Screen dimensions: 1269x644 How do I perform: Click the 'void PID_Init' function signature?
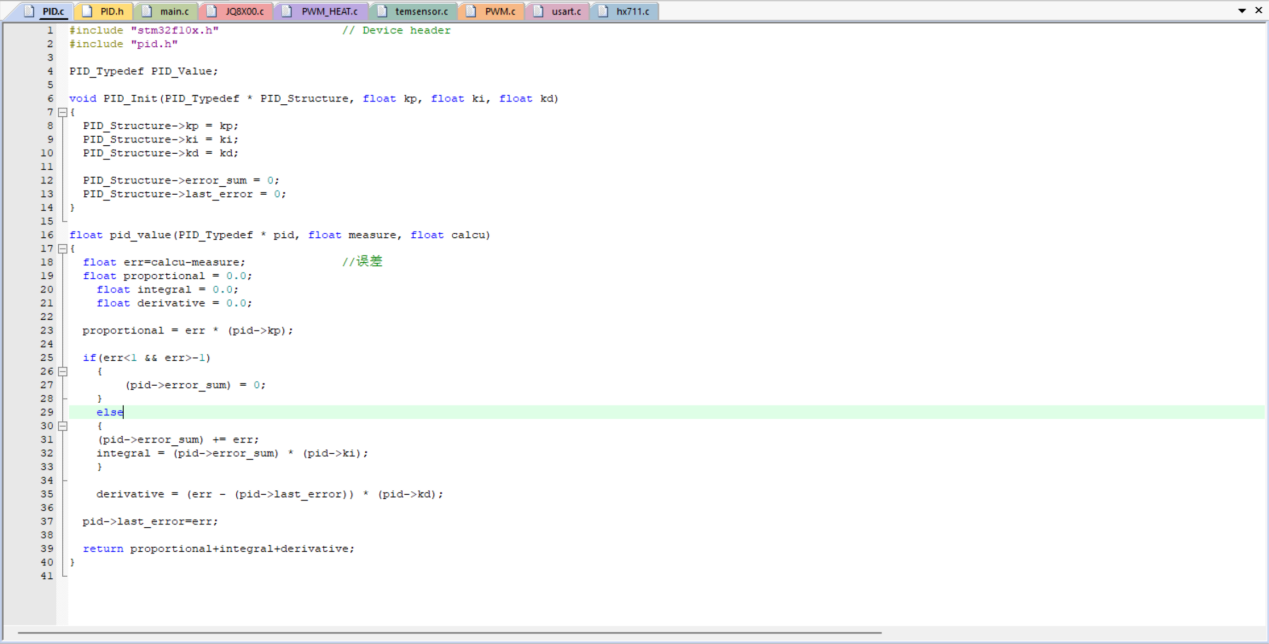tap(314, 99)
